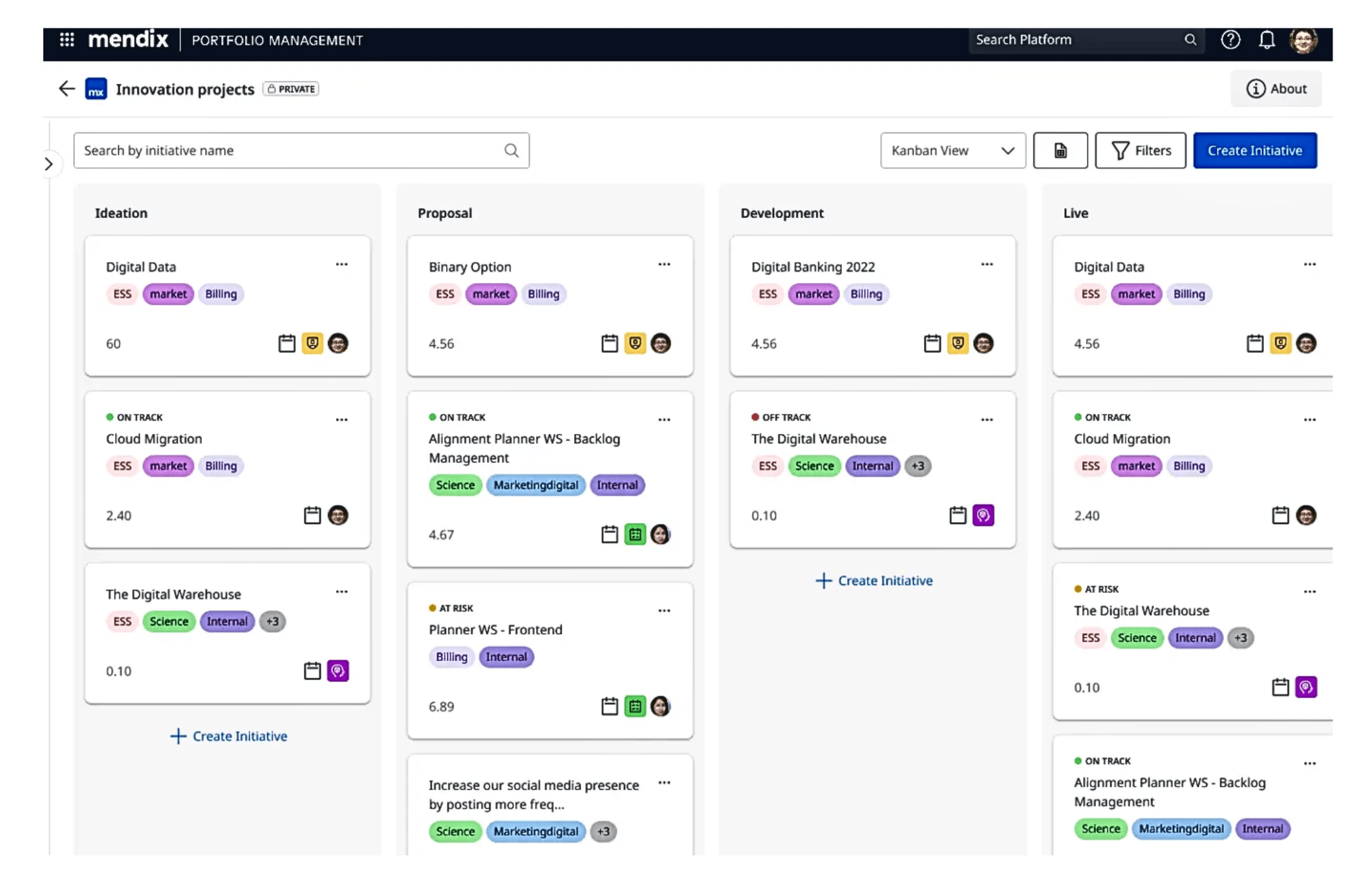
Task: Expand the collapsed left sidebar chevron
Action: (49, 164)
